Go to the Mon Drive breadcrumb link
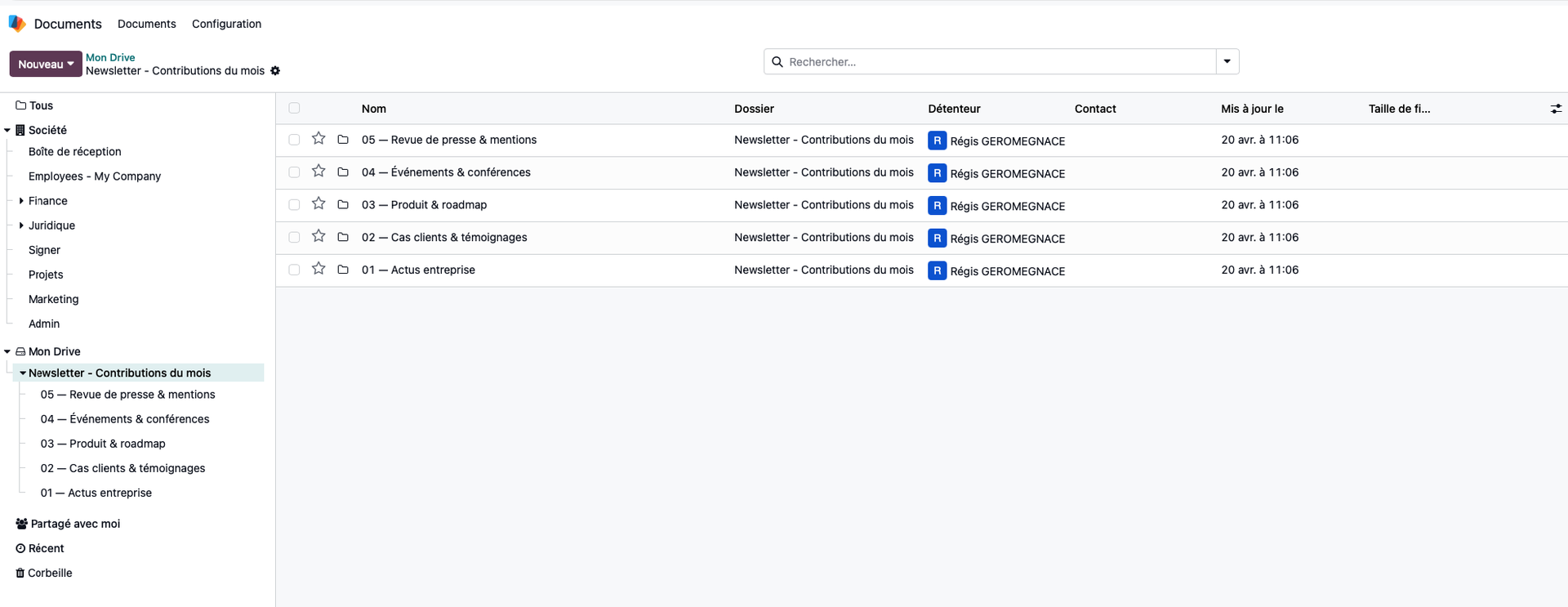1568x607 pixels. coord(110,57)
